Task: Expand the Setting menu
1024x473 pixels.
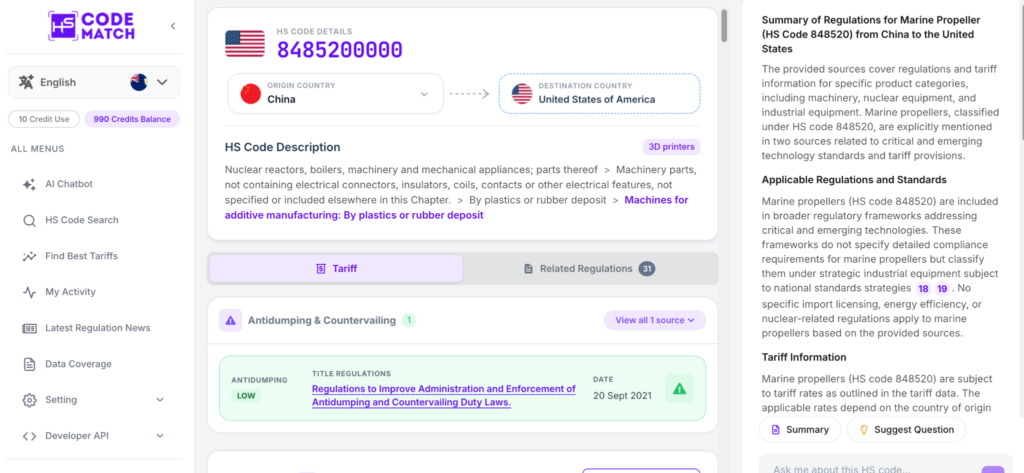Action: (94, 400)
